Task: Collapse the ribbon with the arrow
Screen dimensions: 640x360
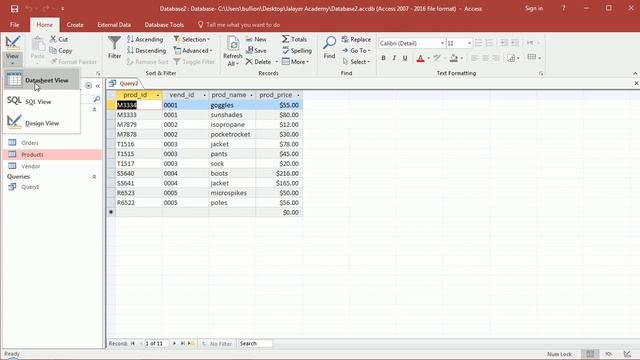Action: (x=635, y=73)
